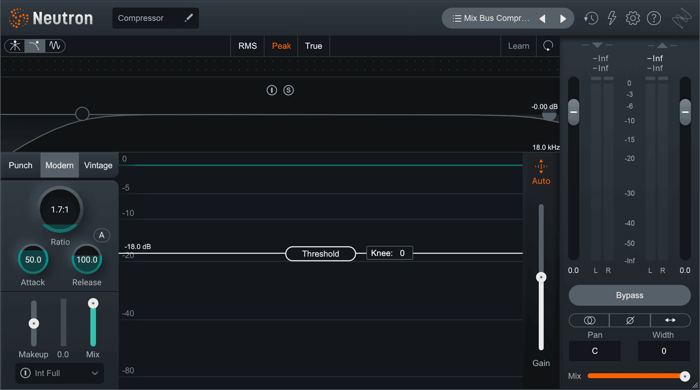Click the Learn button

coord(518,46)
